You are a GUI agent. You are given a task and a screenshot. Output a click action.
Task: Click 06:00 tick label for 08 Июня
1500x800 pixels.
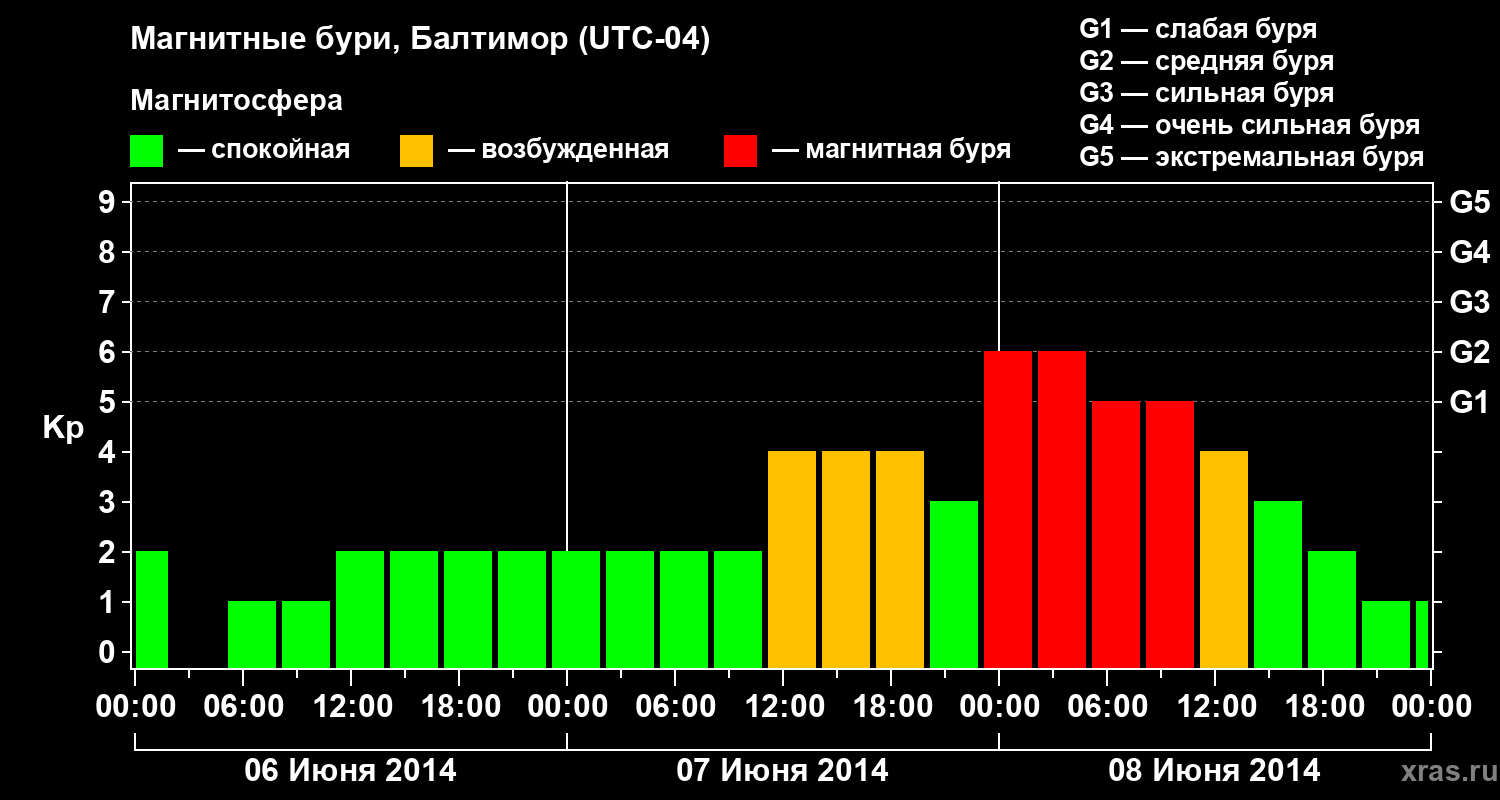(x=1108, y=707)
